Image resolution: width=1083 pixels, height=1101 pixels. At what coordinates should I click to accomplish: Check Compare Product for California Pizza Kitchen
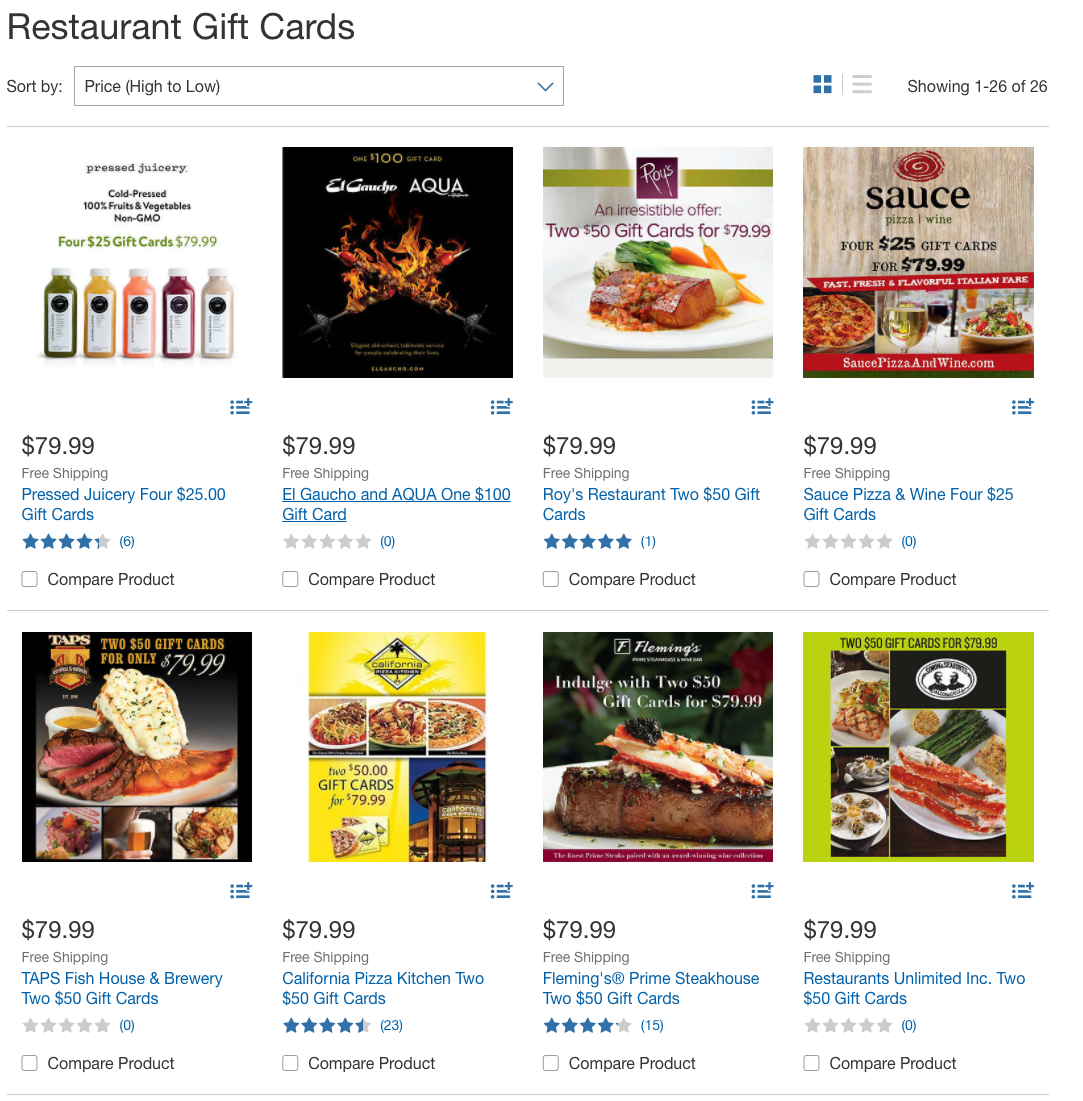click(x=290, y=1063)
